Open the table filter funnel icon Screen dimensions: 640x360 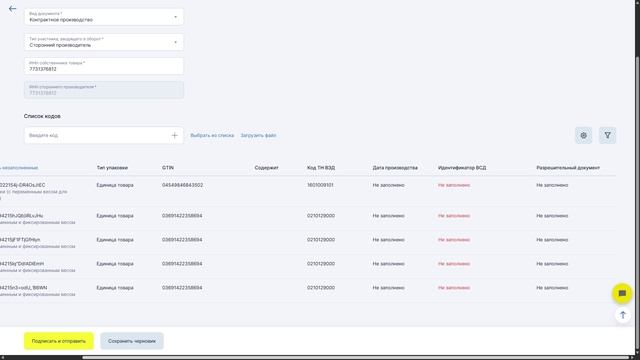pyautogui.click(x=607, y=136)
